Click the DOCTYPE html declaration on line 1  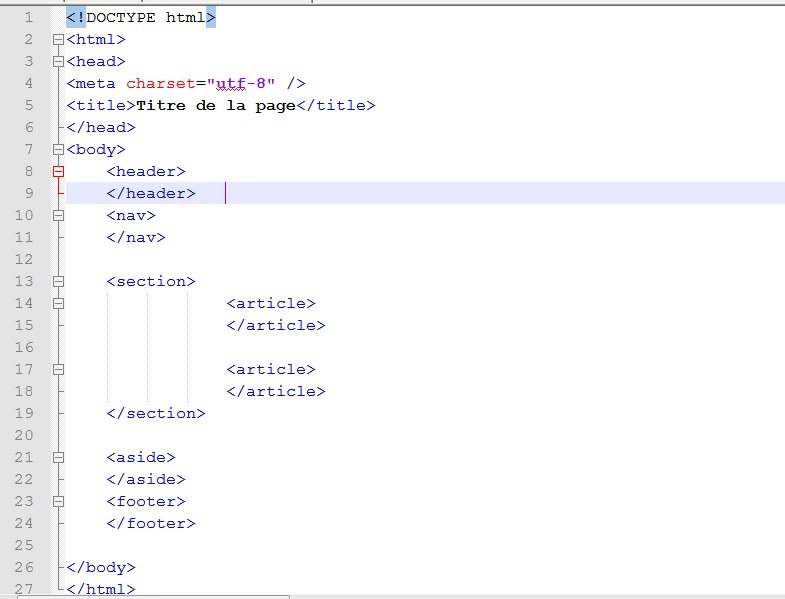pos(141,18)
